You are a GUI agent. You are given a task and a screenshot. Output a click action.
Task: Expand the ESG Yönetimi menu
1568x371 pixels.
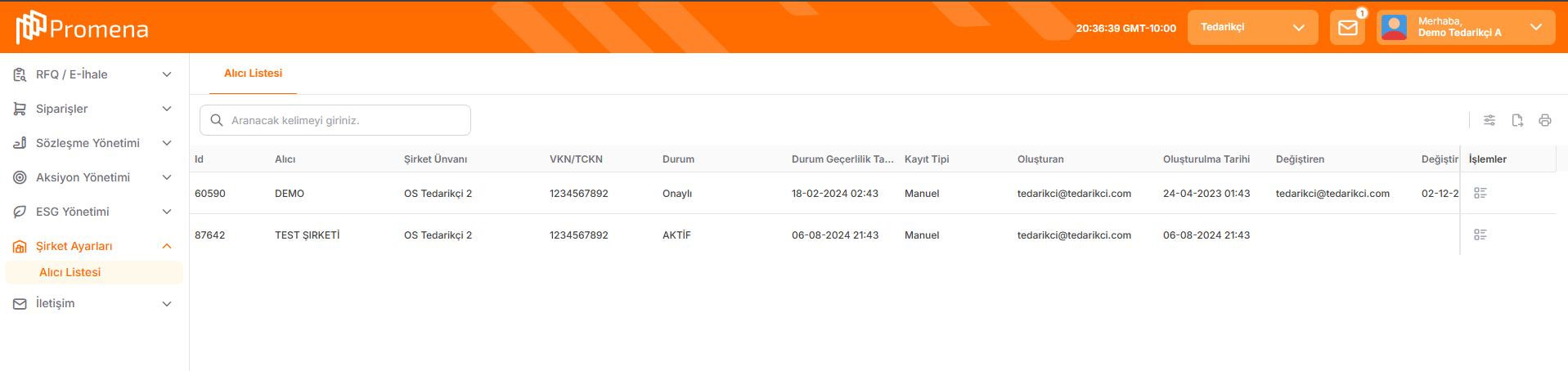94,212
